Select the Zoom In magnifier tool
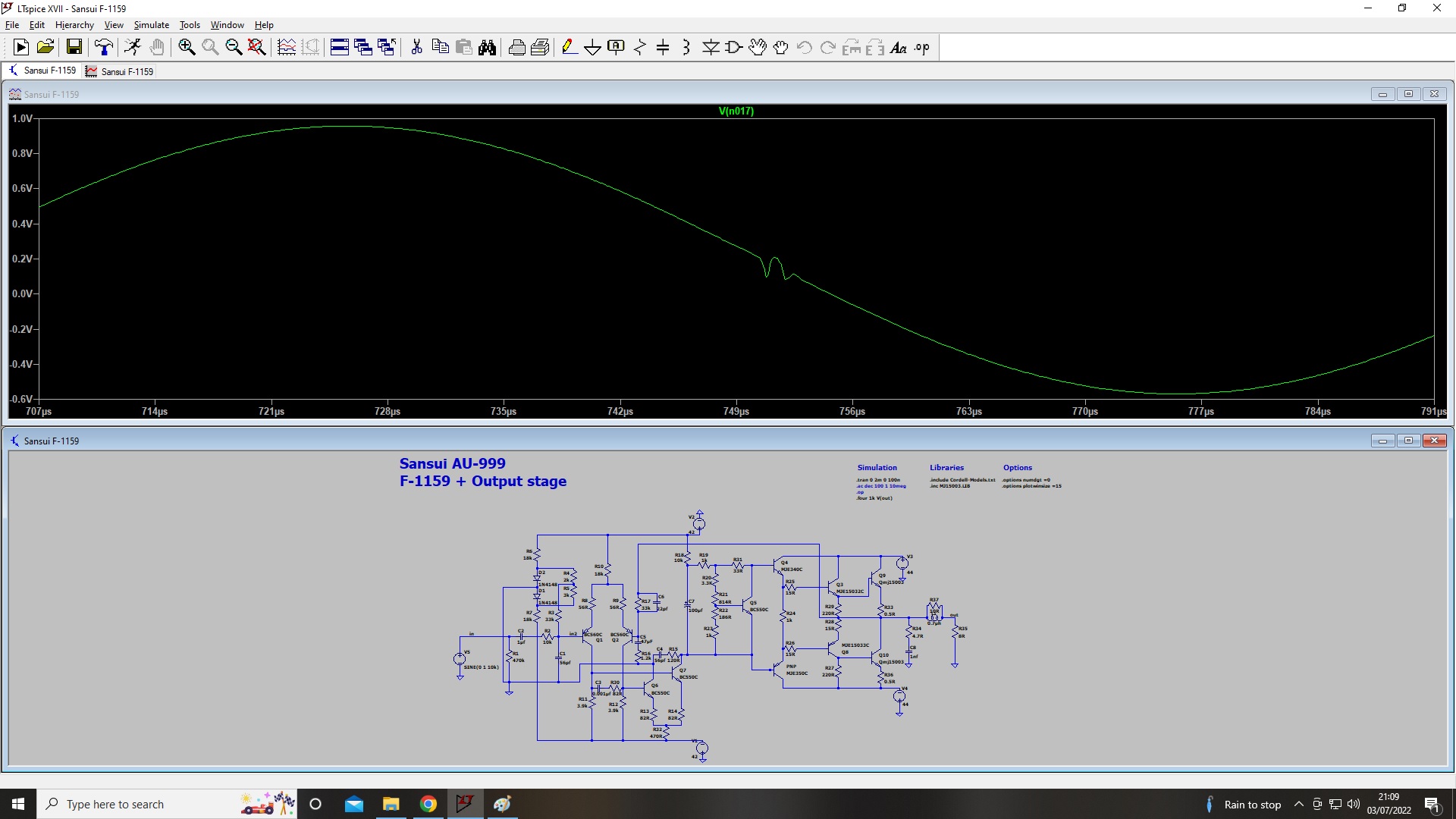Screen dimensions: 1456x819 click(x=187, y=48)
